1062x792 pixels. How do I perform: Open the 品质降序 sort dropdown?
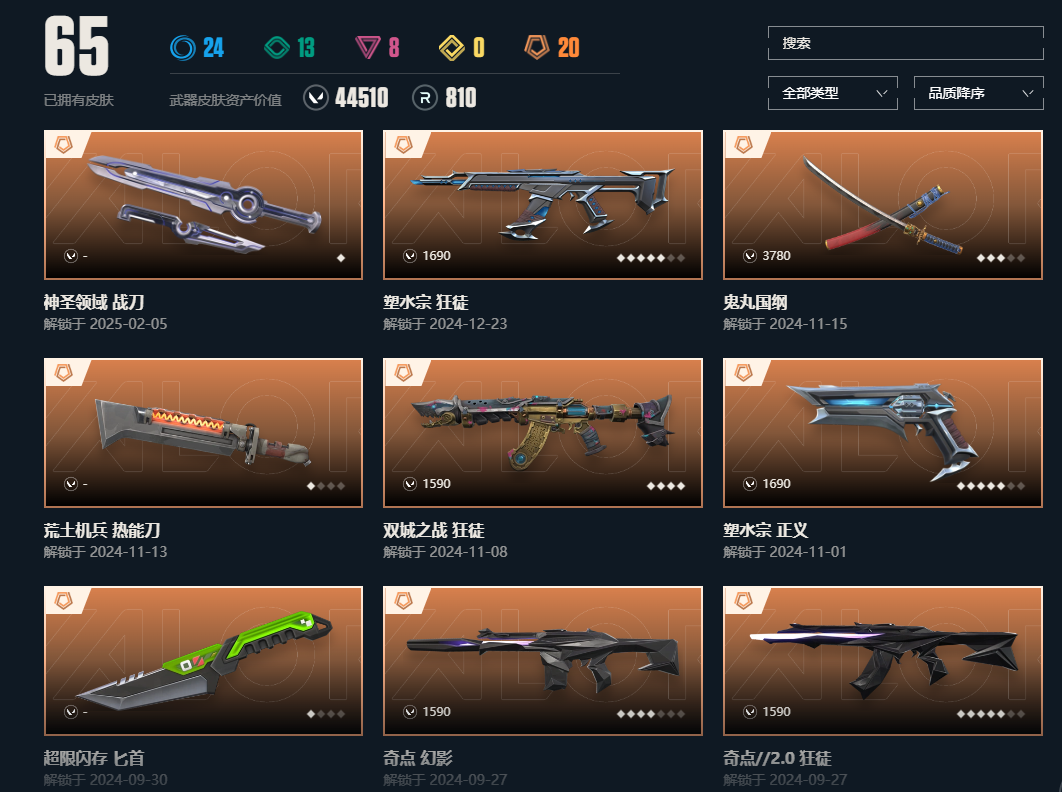[979, 93]
